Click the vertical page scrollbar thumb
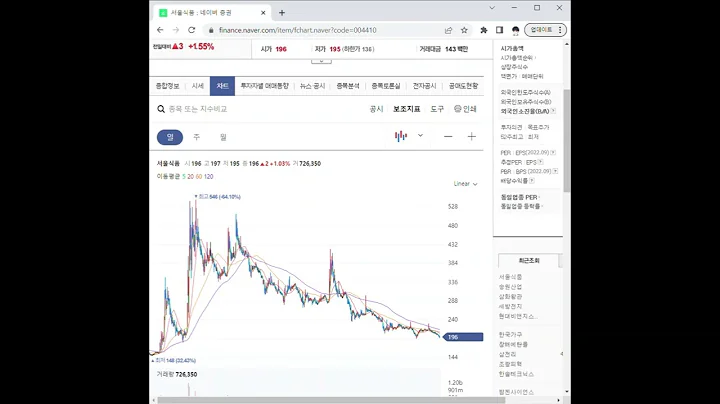 (x=567, y=140)
